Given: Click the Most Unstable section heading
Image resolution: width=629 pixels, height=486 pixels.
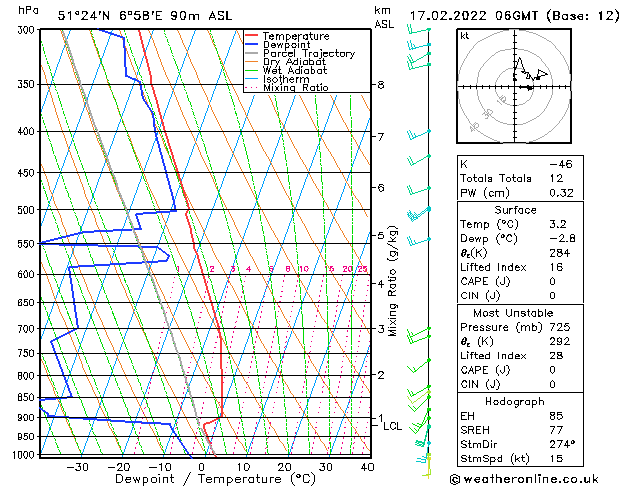Looking at the screenshot, I should [513, 313].
